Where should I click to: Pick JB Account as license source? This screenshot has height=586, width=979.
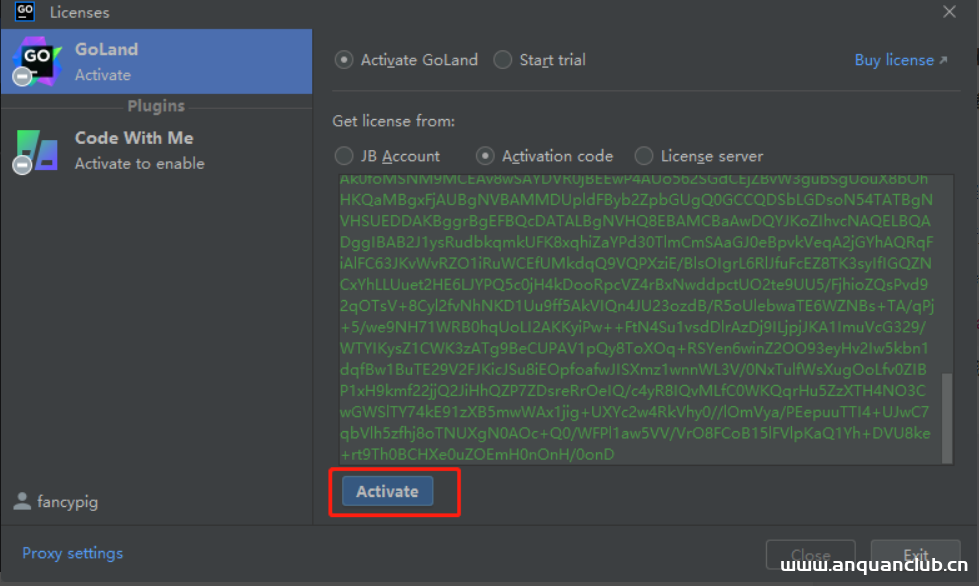click(x=344, y=156)
